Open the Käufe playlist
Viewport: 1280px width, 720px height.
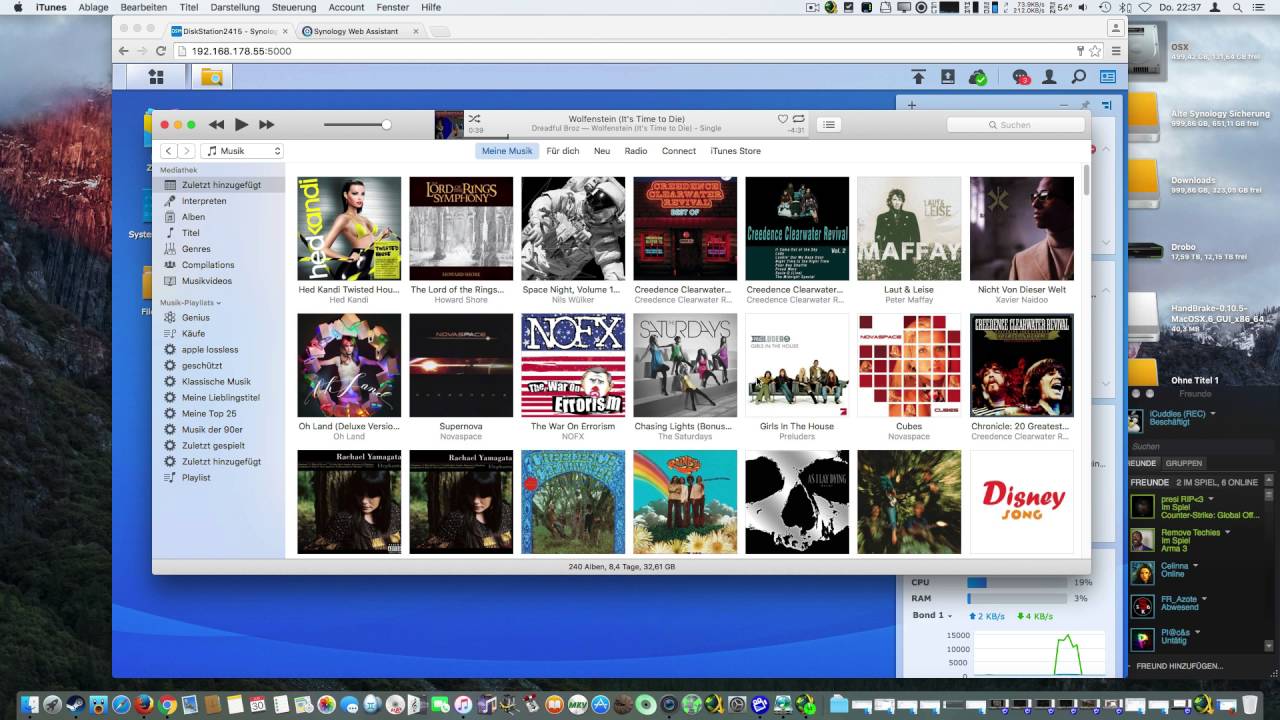click(x=218, y=333)
